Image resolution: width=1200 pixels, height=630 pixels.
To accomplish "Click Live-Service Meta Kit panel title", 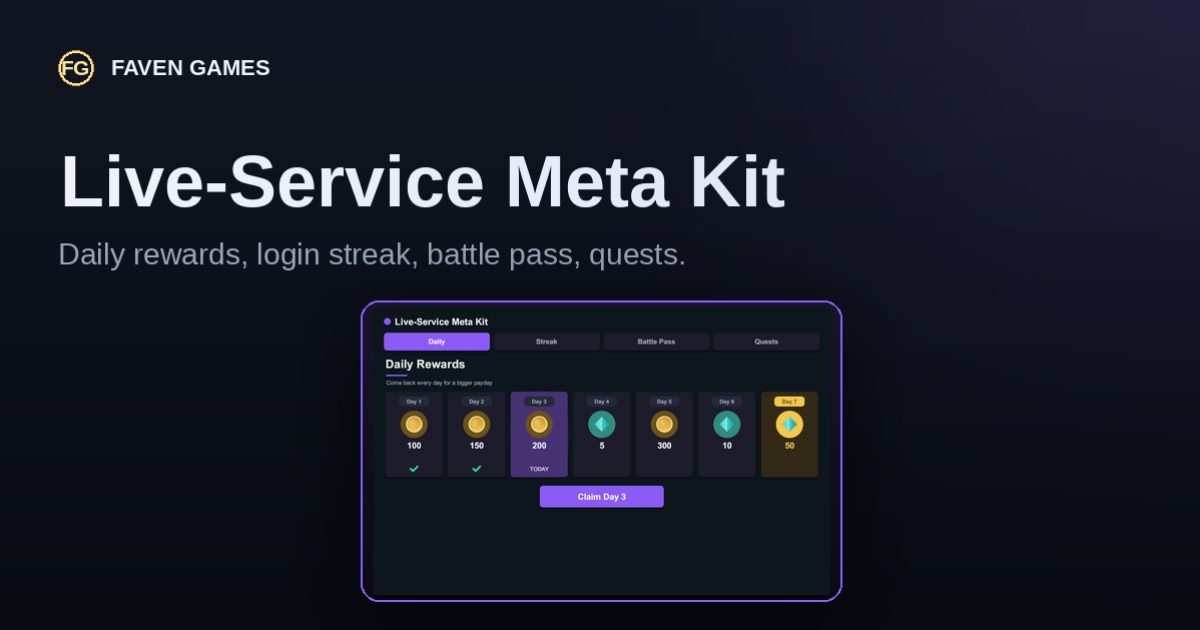I will pyautogui.click(x=441, y=322).
